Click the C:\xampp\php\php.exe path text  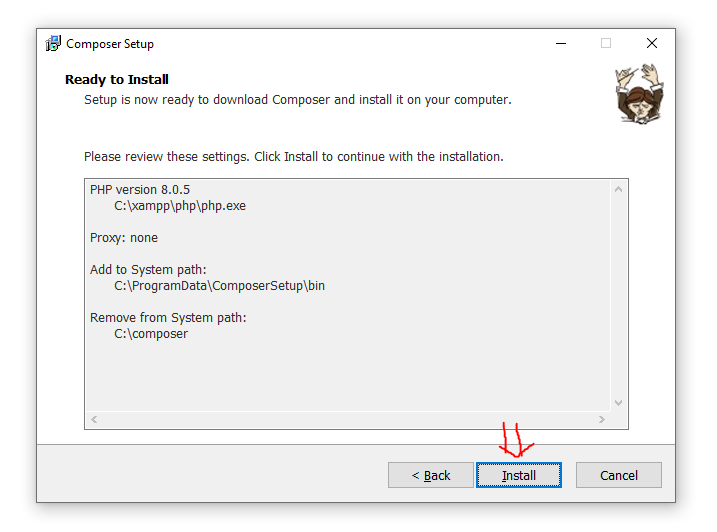(180, 206)
